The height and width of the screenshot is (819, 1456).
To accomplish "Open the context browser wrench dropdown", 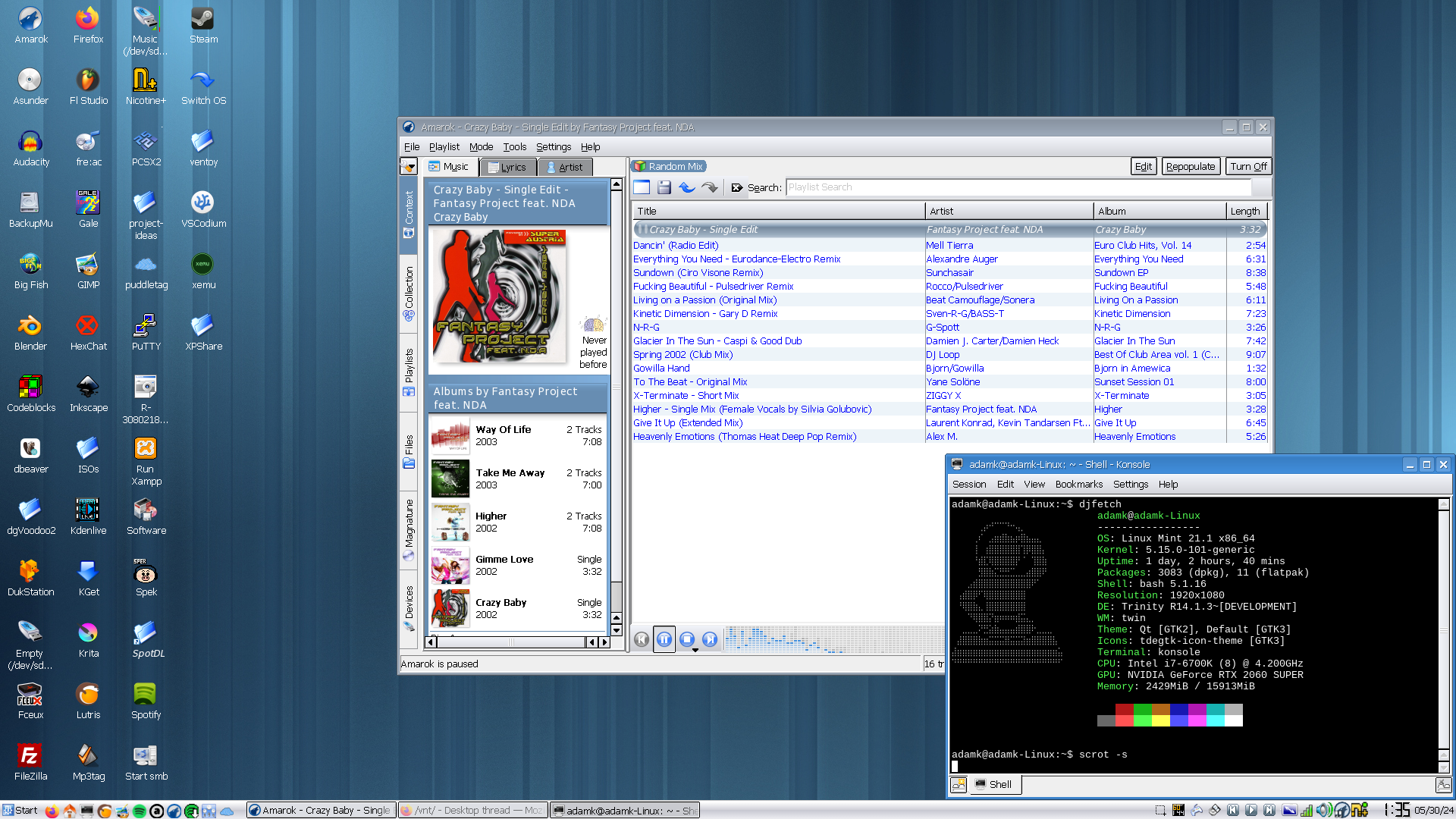I will point(409,167).
